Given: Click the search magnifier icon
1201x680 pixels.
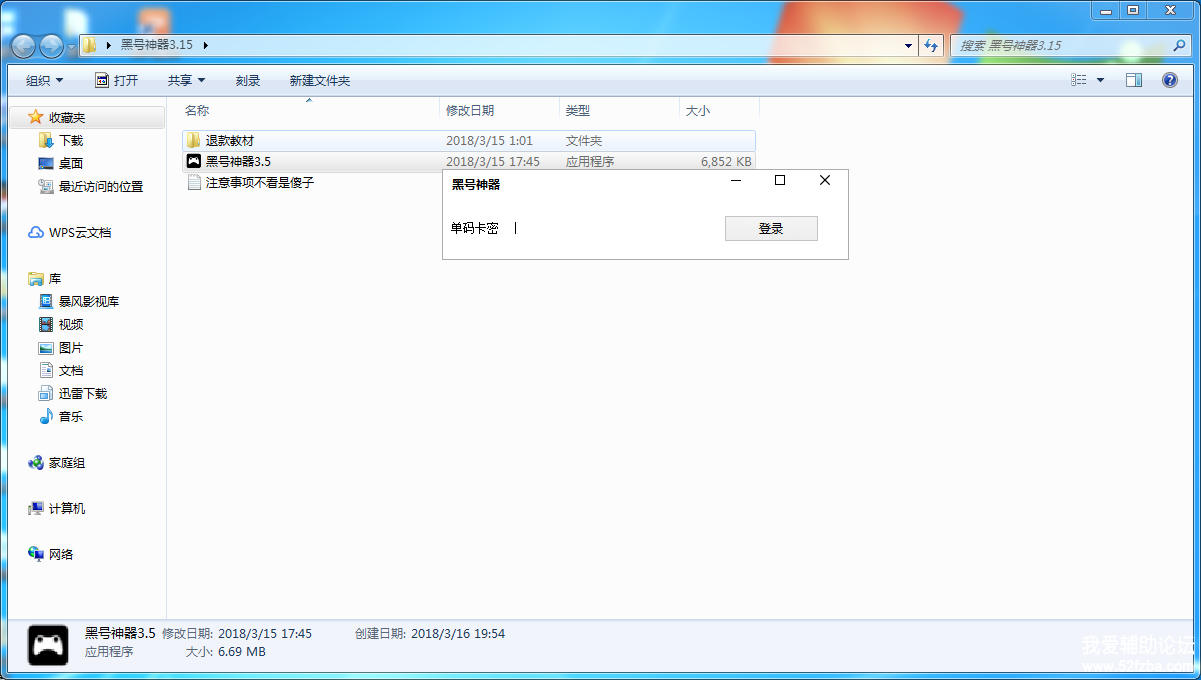Looking at the screenshot, I should tap(1179, 45).
